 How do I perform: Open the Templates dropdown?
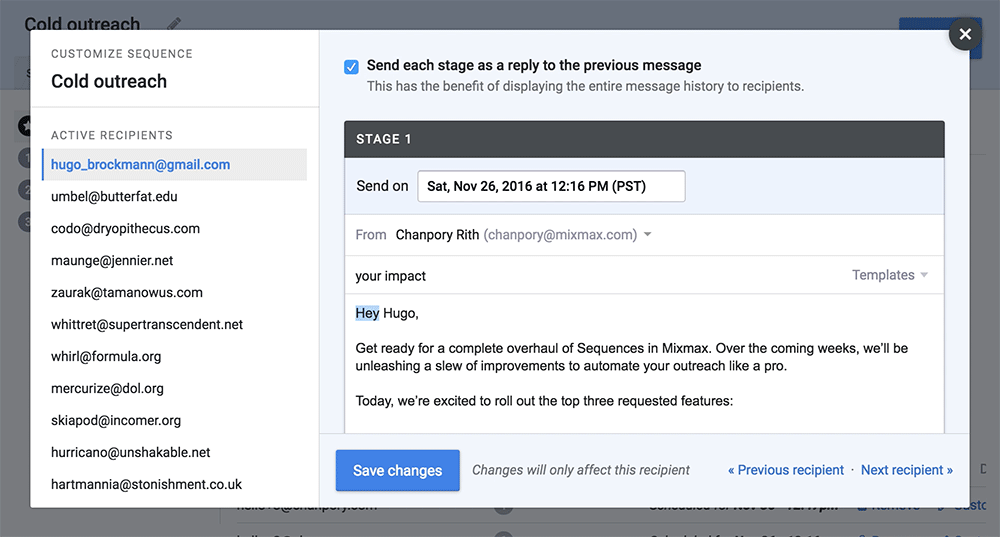[x=889, y=275]
